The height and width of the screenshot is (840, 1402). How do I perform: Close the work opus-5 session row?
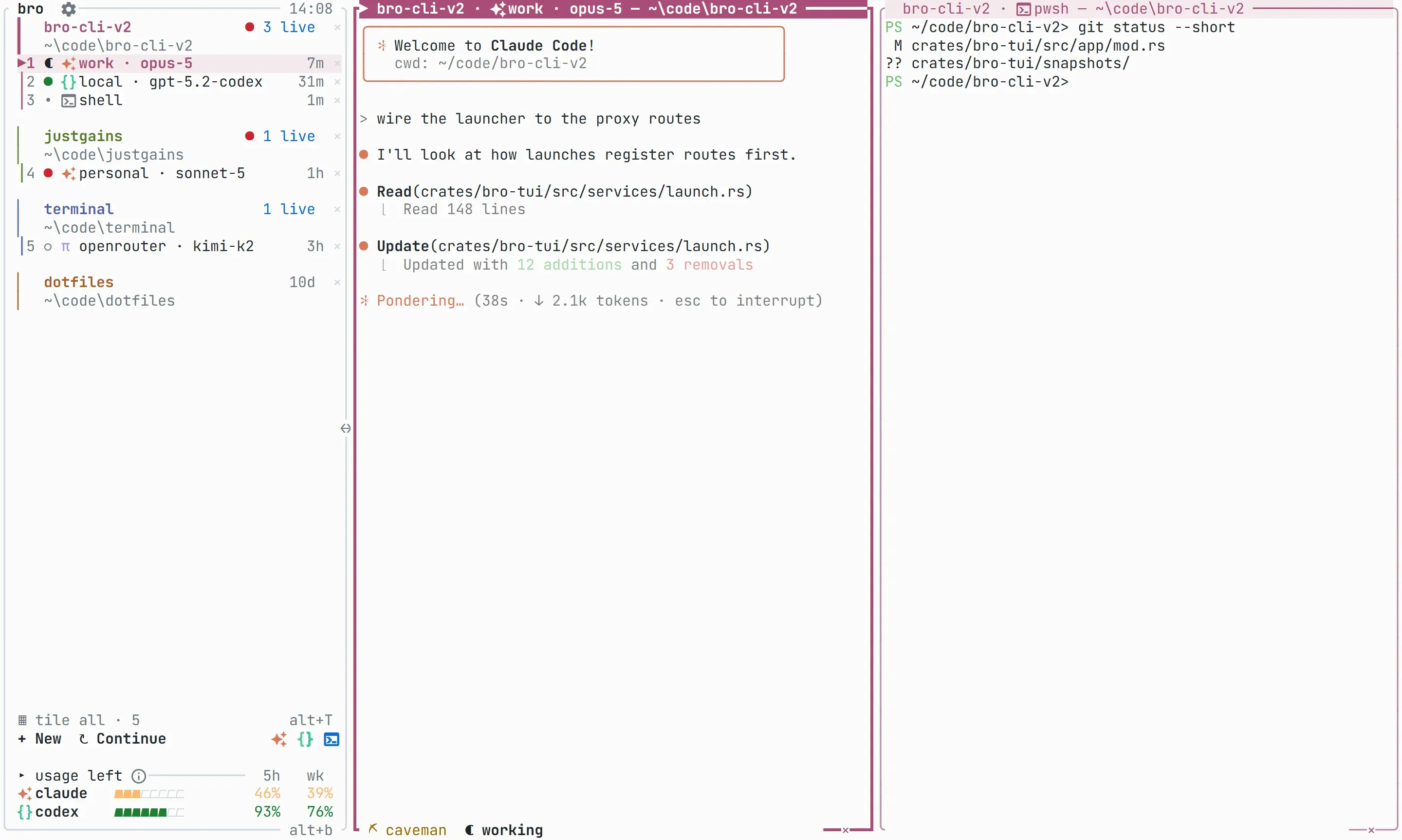pos(337,63)
